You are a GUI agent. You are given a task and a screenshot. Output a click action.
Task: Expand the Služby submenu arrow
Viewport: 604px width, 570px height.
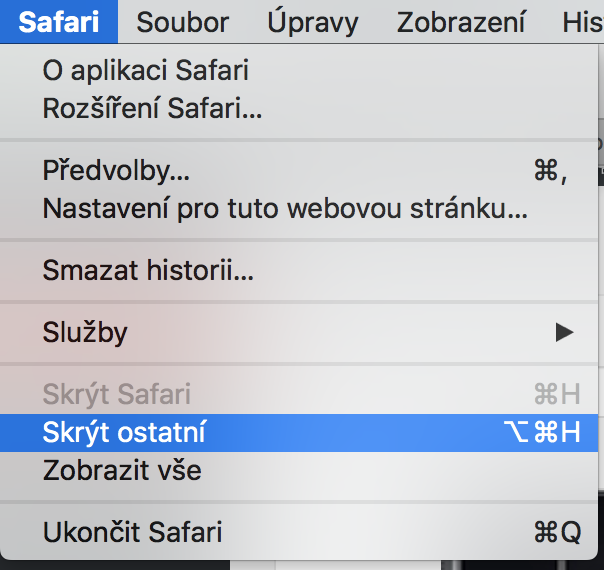(565, 331)
